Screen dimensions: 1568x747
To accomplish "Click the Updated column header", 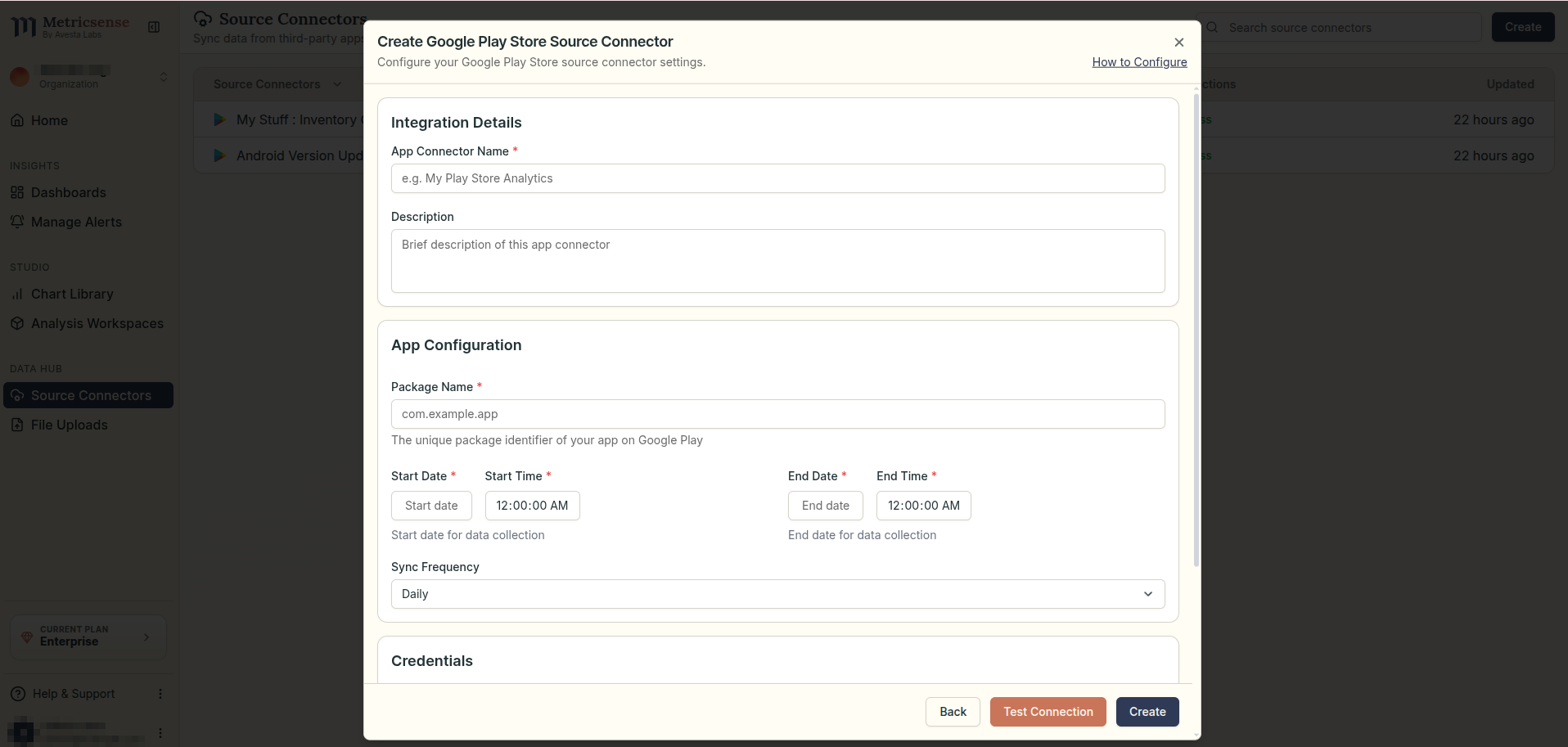I will pyautogui.click(x=1510, y=84).
